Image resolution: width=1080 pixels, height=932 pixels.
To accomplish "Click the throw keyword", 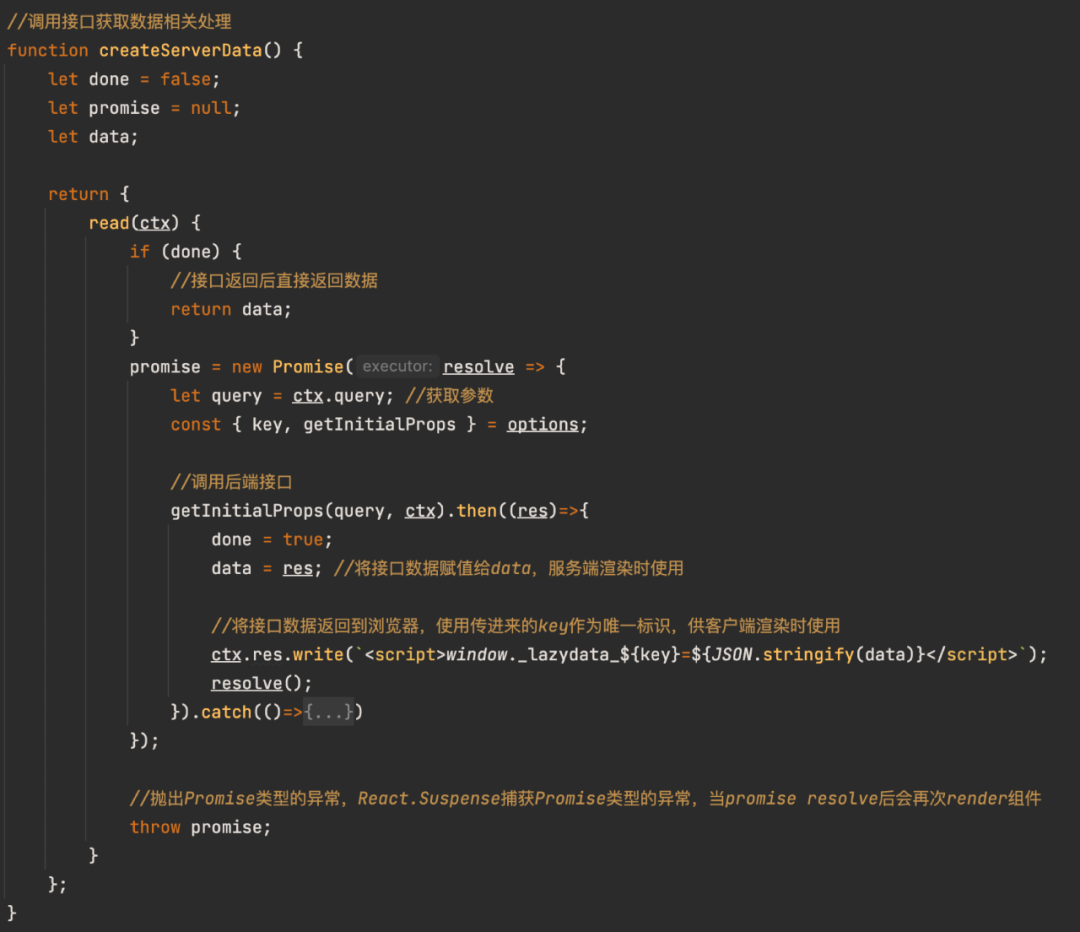I will [155, 827].
